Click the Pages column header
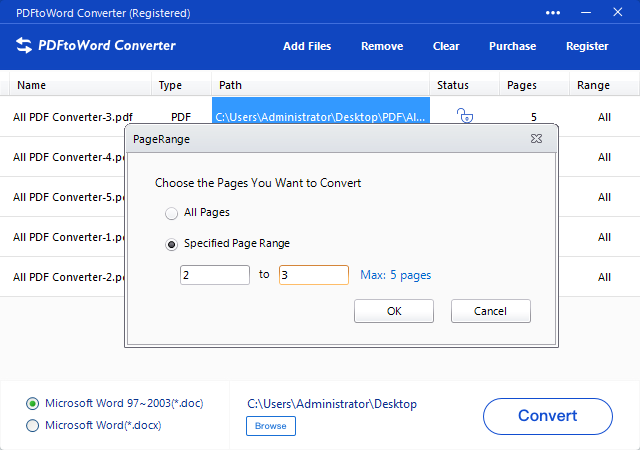 [x=534, y=85]
